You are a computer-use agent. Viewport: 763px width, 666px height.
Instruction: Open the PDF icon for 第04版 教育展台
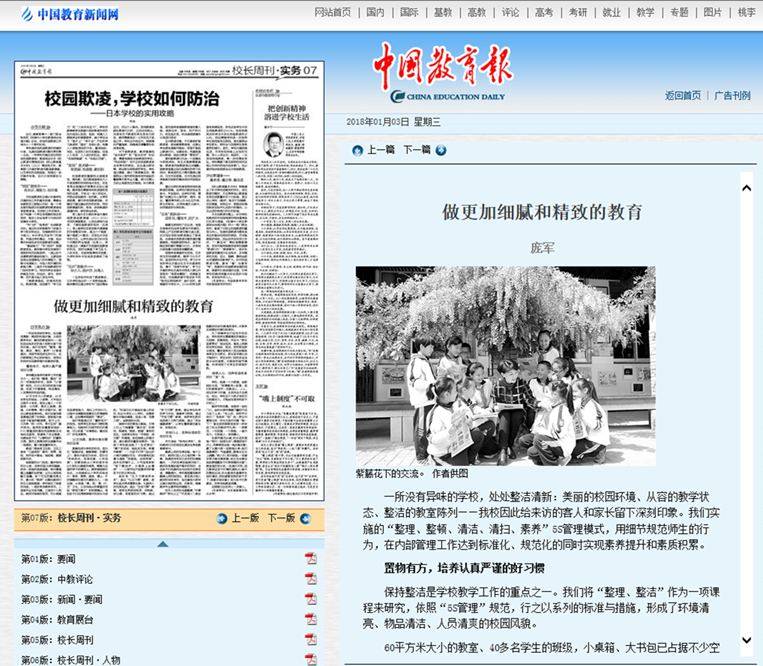click(311, 619)
